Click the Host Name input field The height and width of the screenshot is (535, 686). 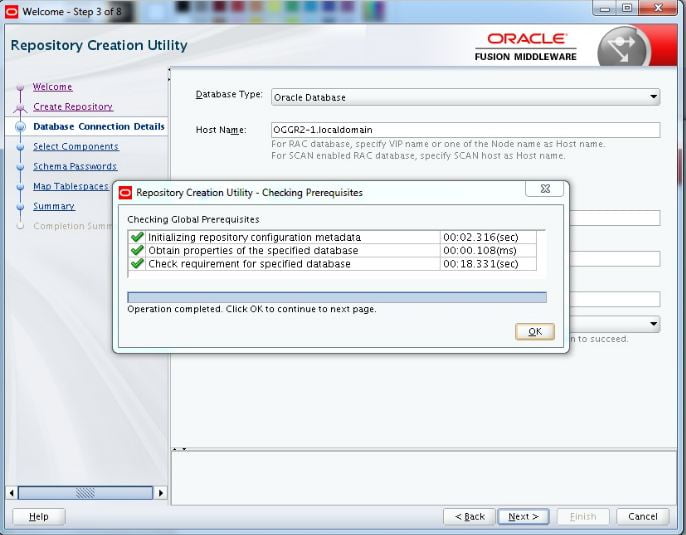(466, 130)
